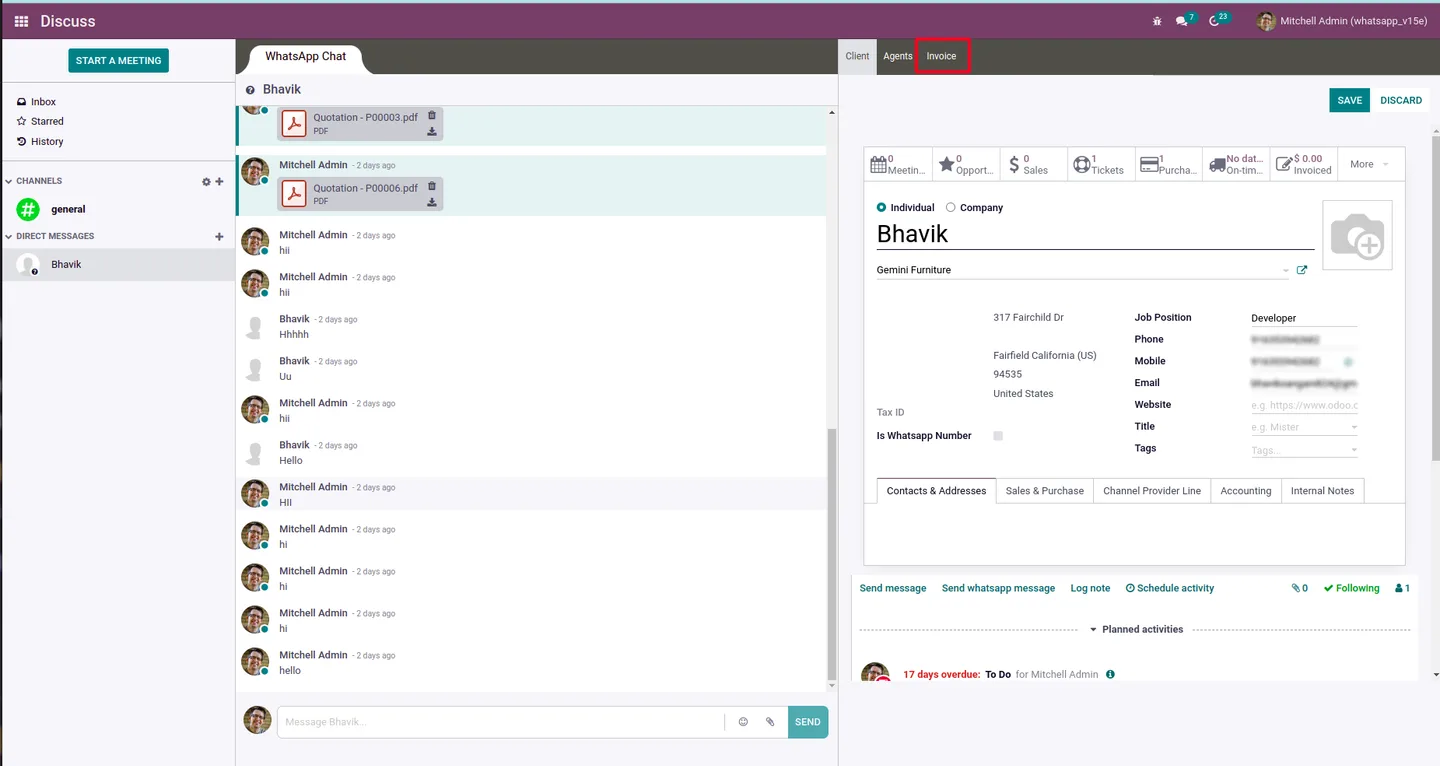Open the emoji picker in message composer
Viewport: 1440px width, 766px height.
point(743,722)
